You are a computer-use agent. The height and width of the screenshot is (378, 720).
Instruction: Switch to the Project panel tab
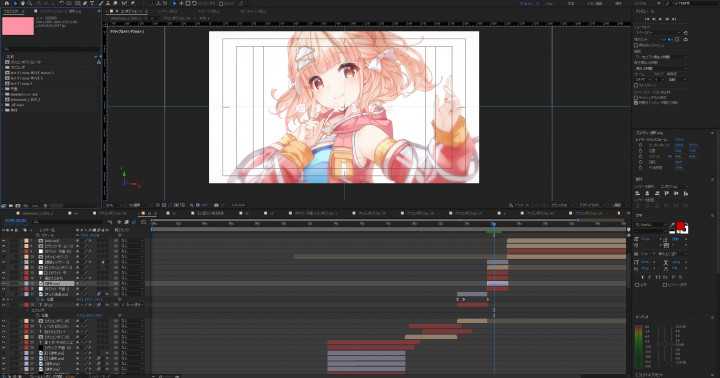pos(14,11)
